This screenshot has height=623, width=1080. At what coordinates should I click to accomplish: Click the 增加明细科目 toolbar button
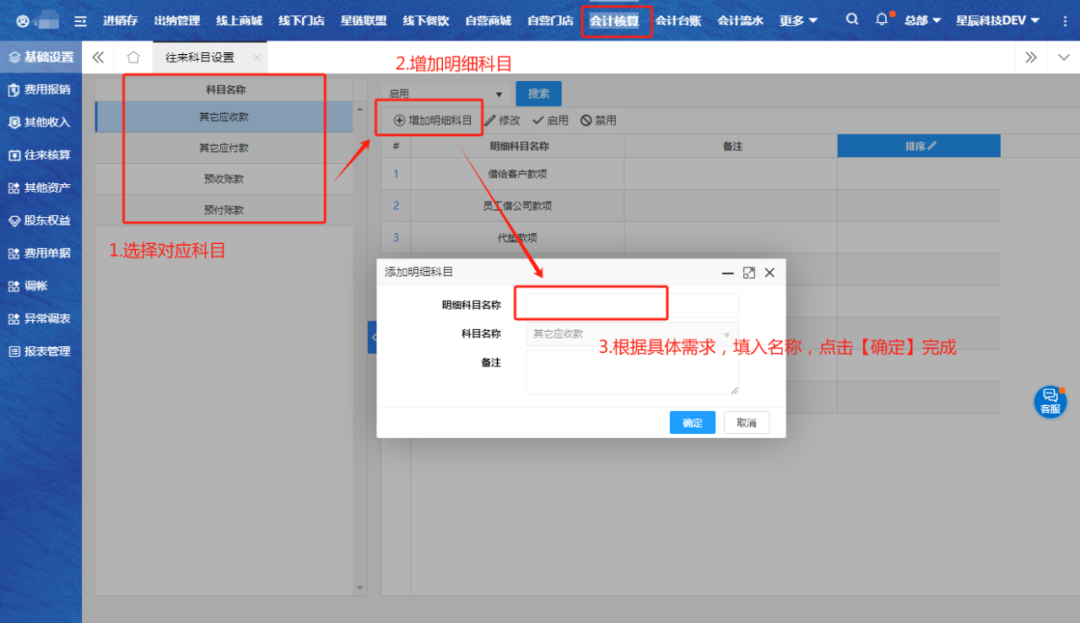432,120
